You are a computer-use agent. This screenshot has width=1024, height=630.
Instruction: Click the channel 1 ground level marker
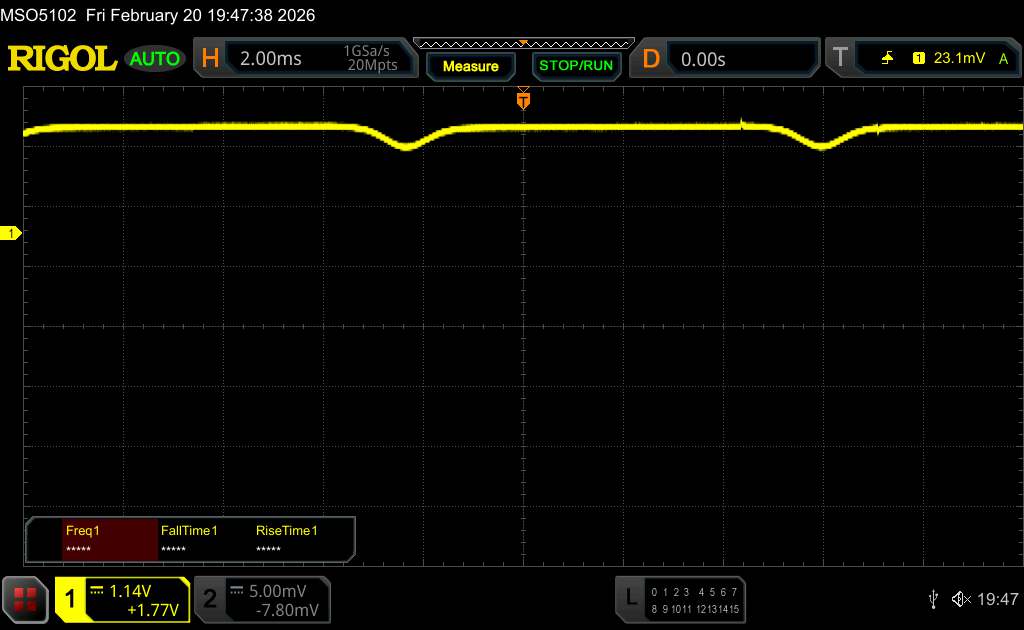click(12, 233)
